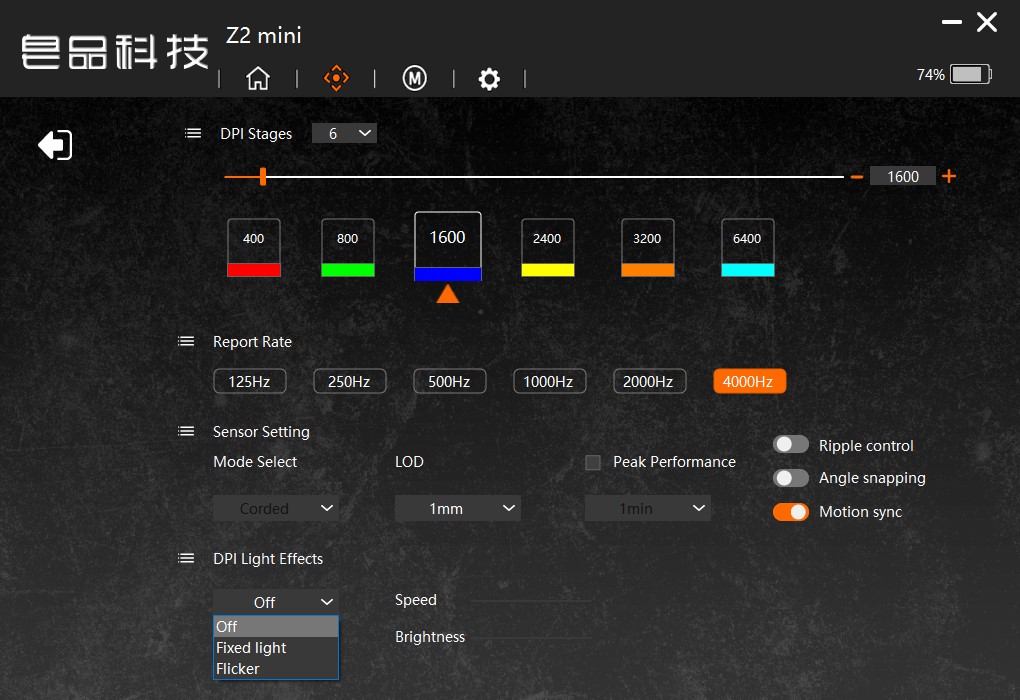Set report rate to 500Hz
The width and height of the screenshot is (1020, 700).
tap(450, 381)
